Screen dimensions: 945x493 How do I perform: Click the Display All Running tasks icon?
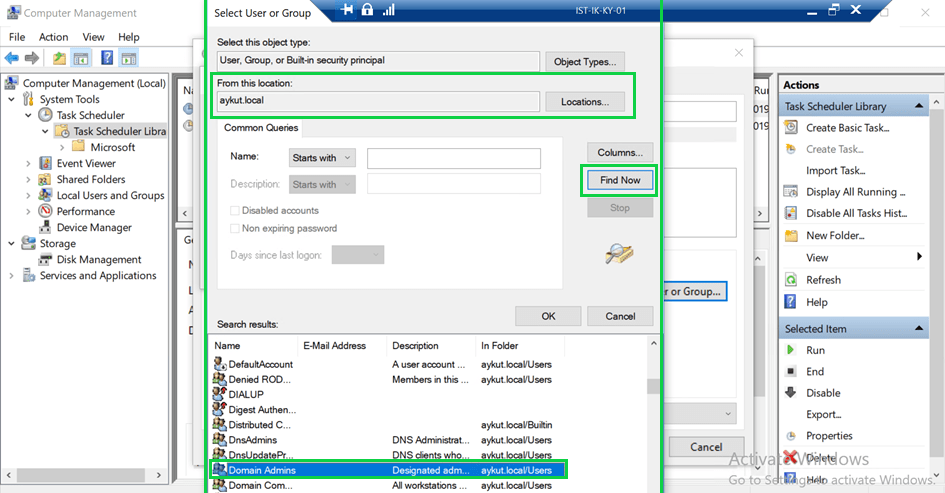click(791, 192)
